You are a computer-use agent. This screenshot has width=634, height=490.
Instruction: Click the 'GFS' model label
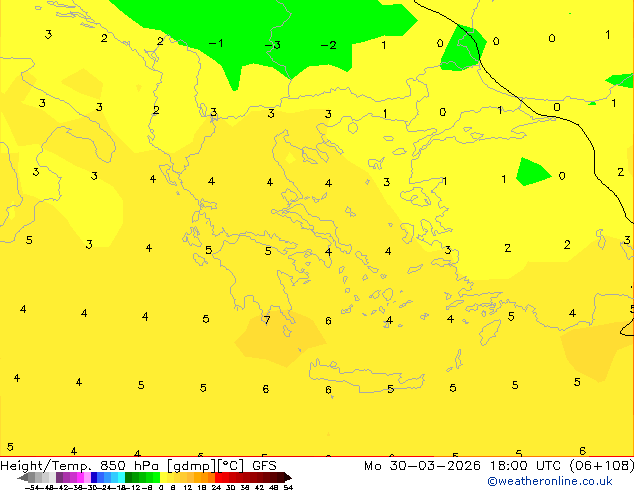264,466
